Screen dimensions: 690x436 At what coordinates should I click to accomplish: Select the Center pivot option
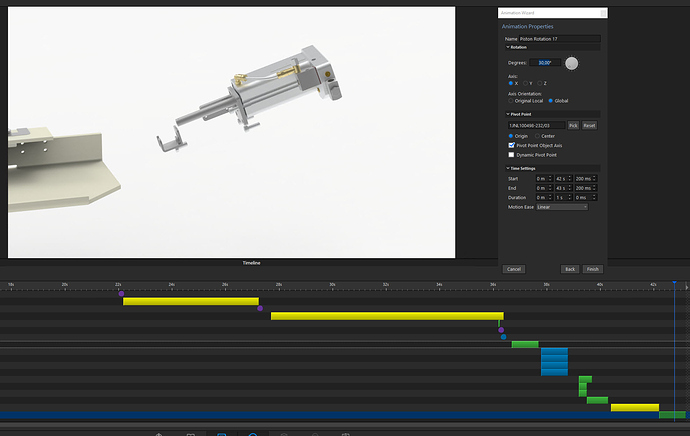(x=537, y=136)
